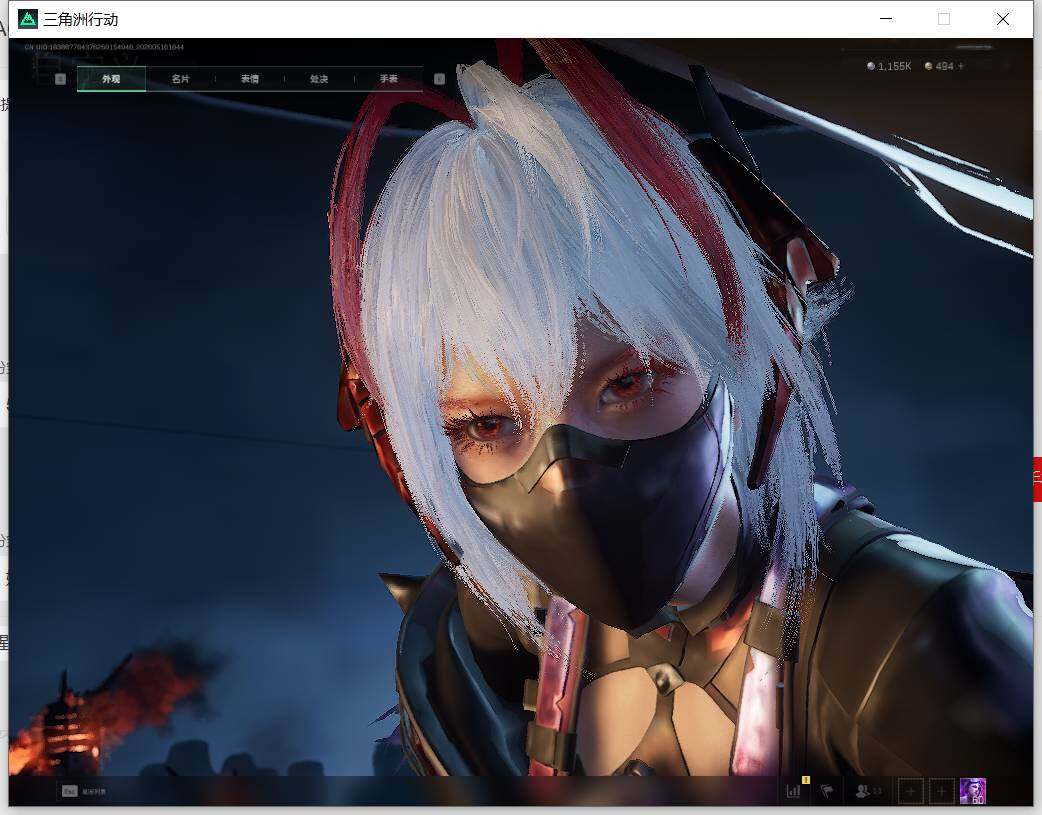Switch to the 名片 tab
This screenshot has height=815, width=1042.
[x=180, y=78]
